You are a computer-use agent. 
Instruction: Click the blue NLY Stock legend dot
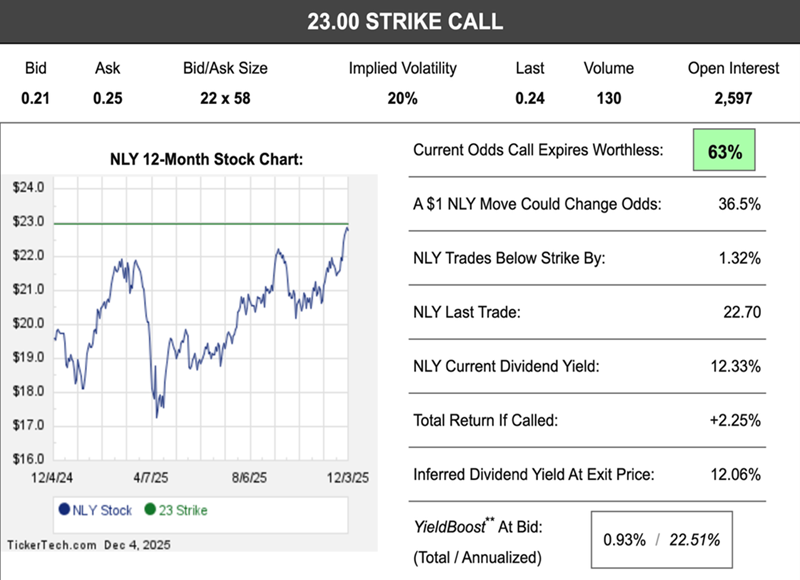coord(64,510)
